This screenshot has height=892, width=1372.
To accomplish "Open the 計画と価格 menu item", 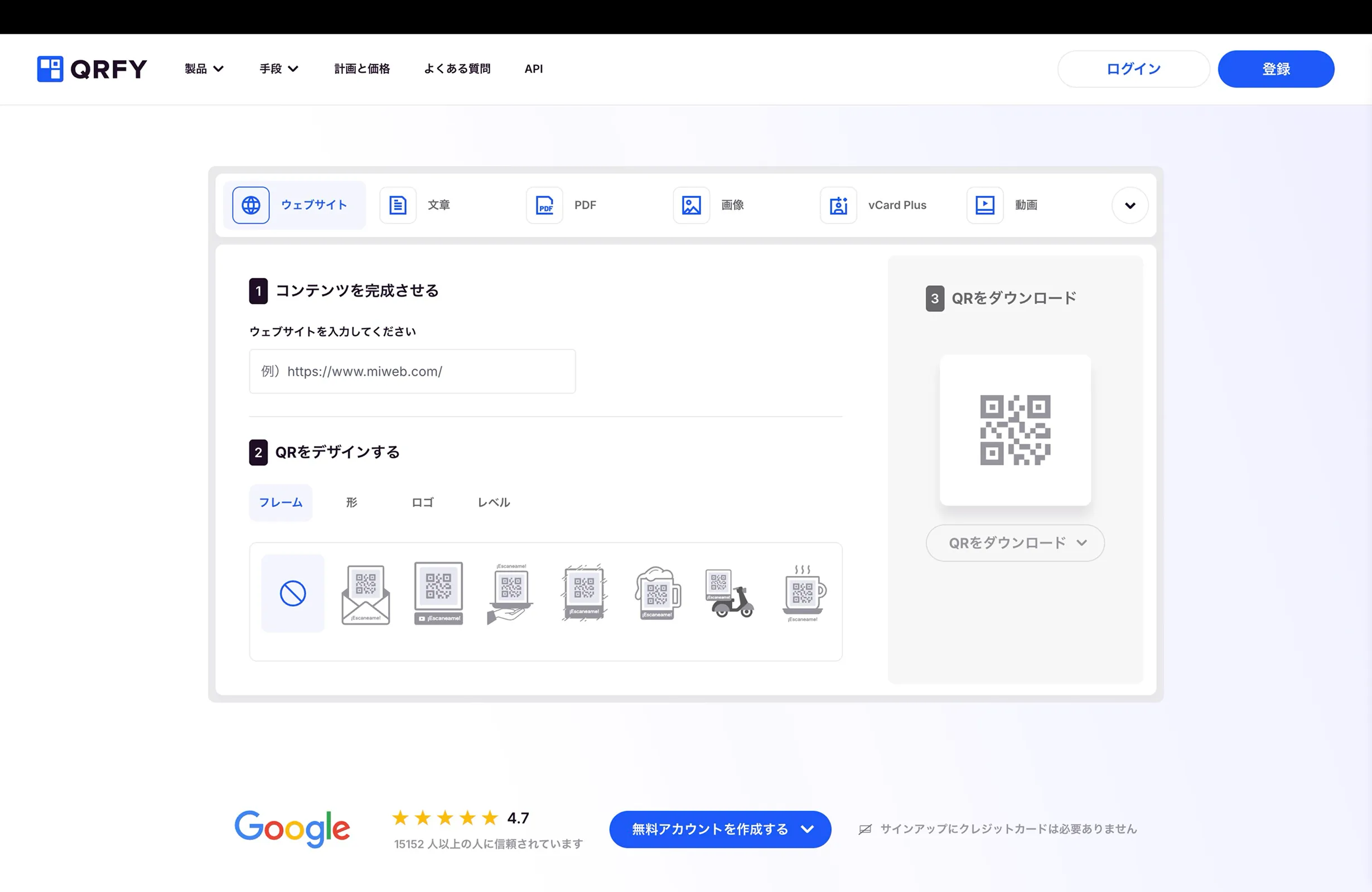I will (362, 69).
